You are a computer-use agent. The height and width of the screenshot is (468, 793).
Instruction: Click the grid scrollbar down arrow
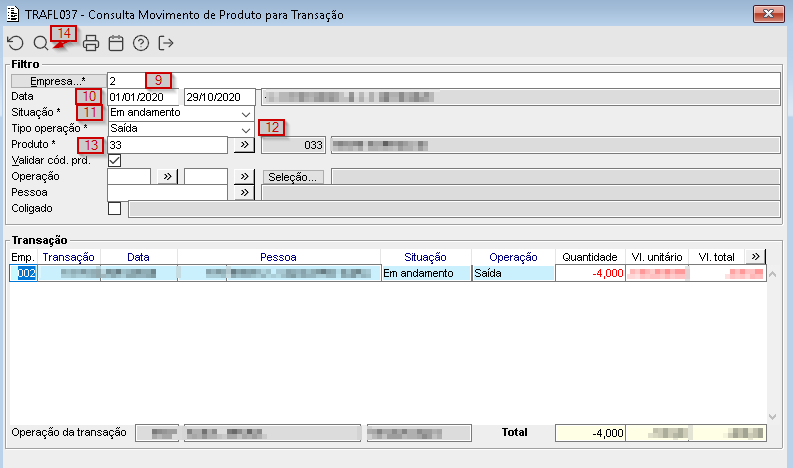coord(772,417)
